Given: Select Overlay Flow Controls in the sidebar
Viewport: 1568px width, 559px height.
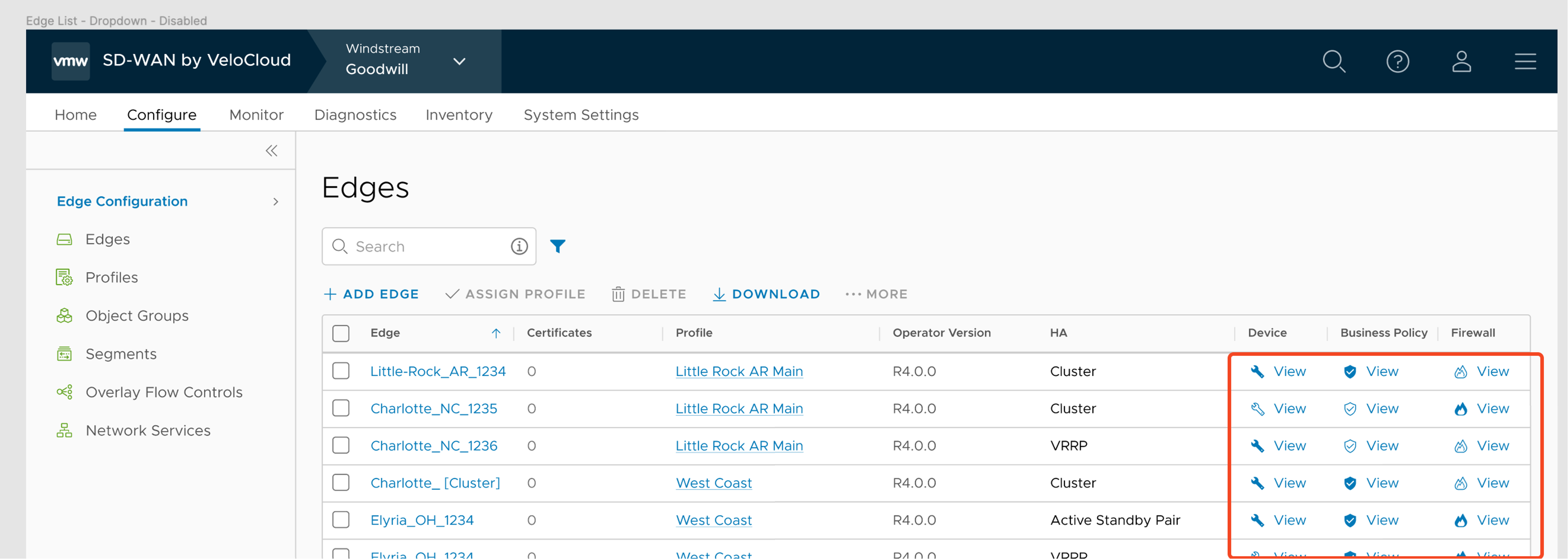Looking at the screenshot, I should point(164,392).
